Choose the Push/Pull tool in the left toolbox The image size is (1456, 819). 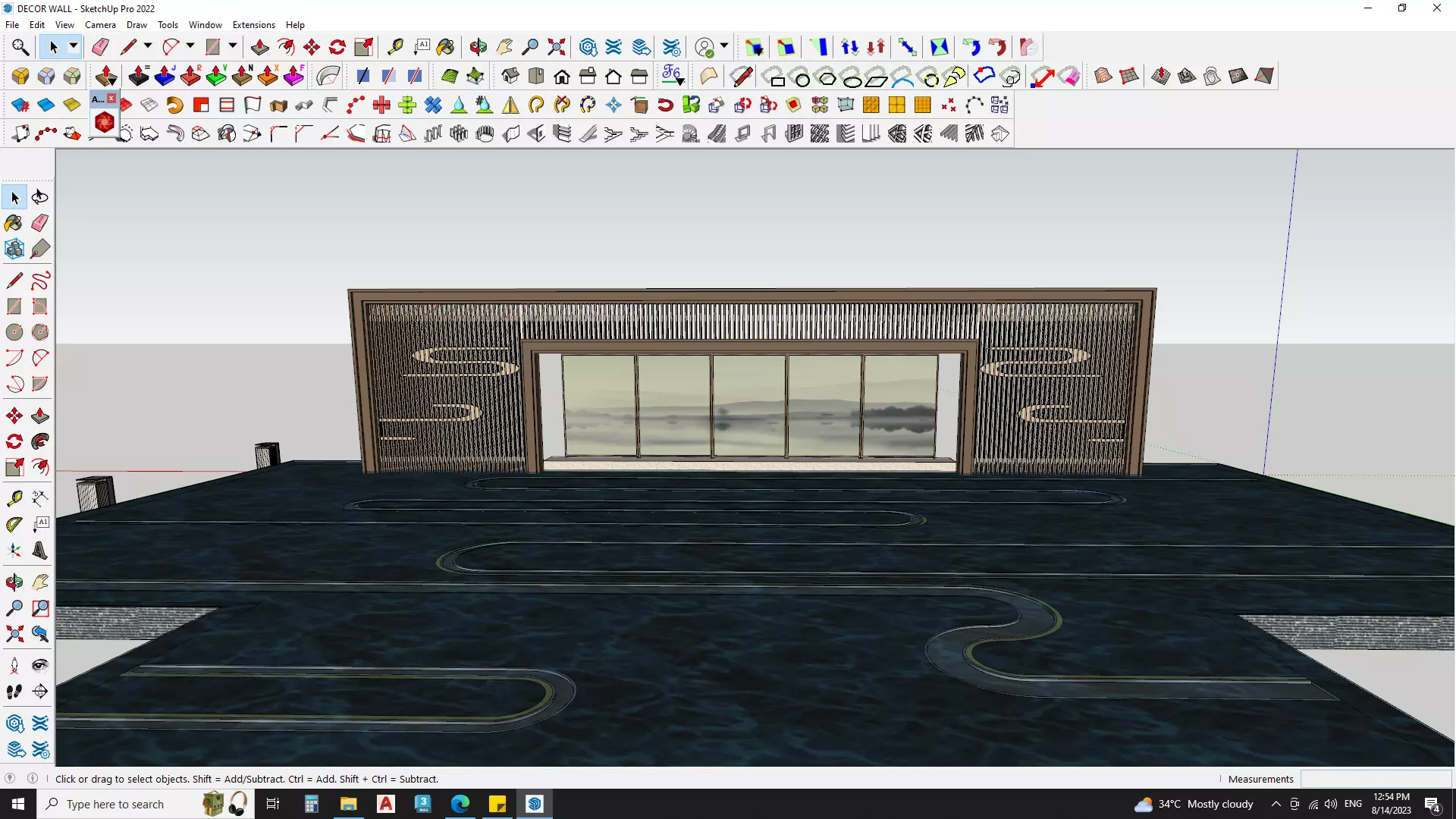[x=40, y=416]
